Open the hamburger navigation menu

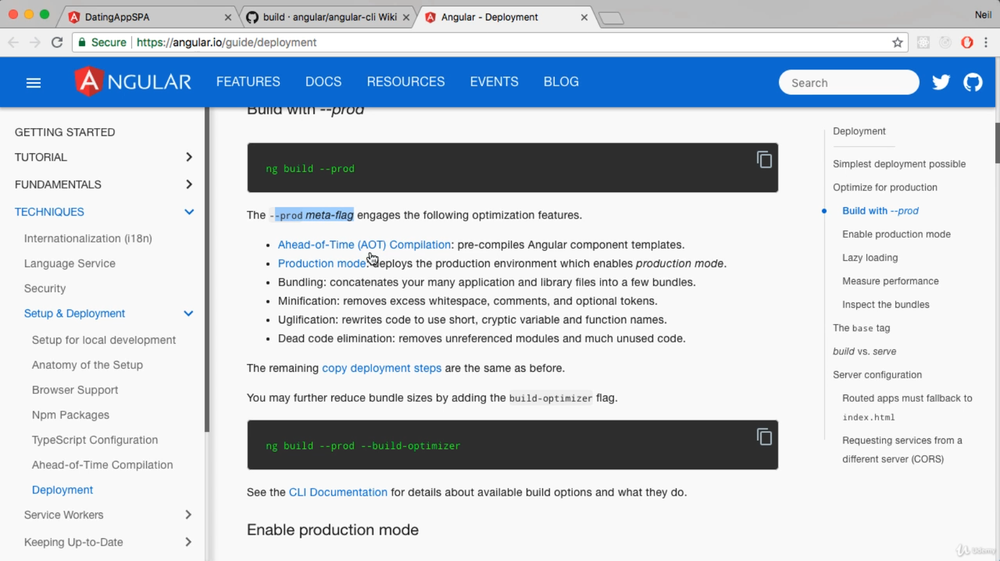tap(33, 83)
